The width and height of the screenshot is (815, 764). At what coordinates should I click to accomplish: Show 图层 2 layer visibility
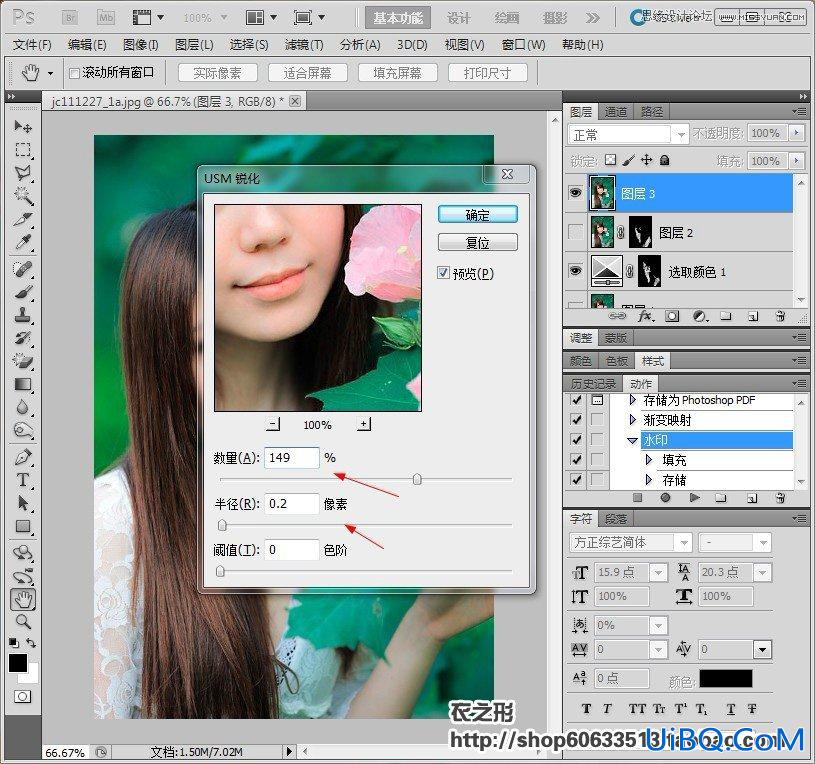pos(575,232)
